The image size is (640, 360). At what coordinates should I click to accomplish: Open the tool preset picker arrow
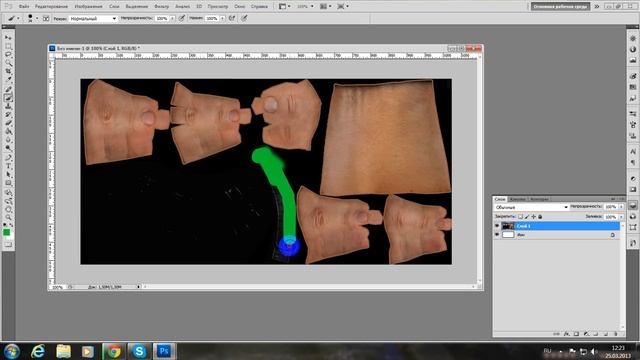tap(18, 18)
